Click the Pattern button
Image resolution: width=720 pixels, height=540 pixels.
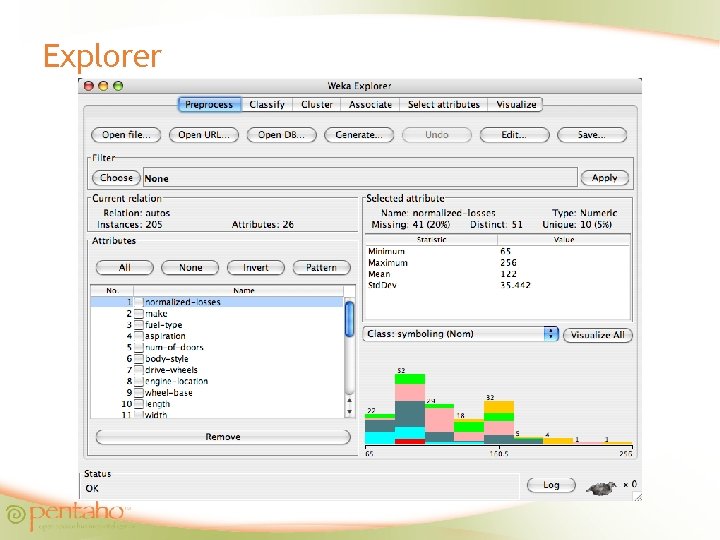click(321, 268)
